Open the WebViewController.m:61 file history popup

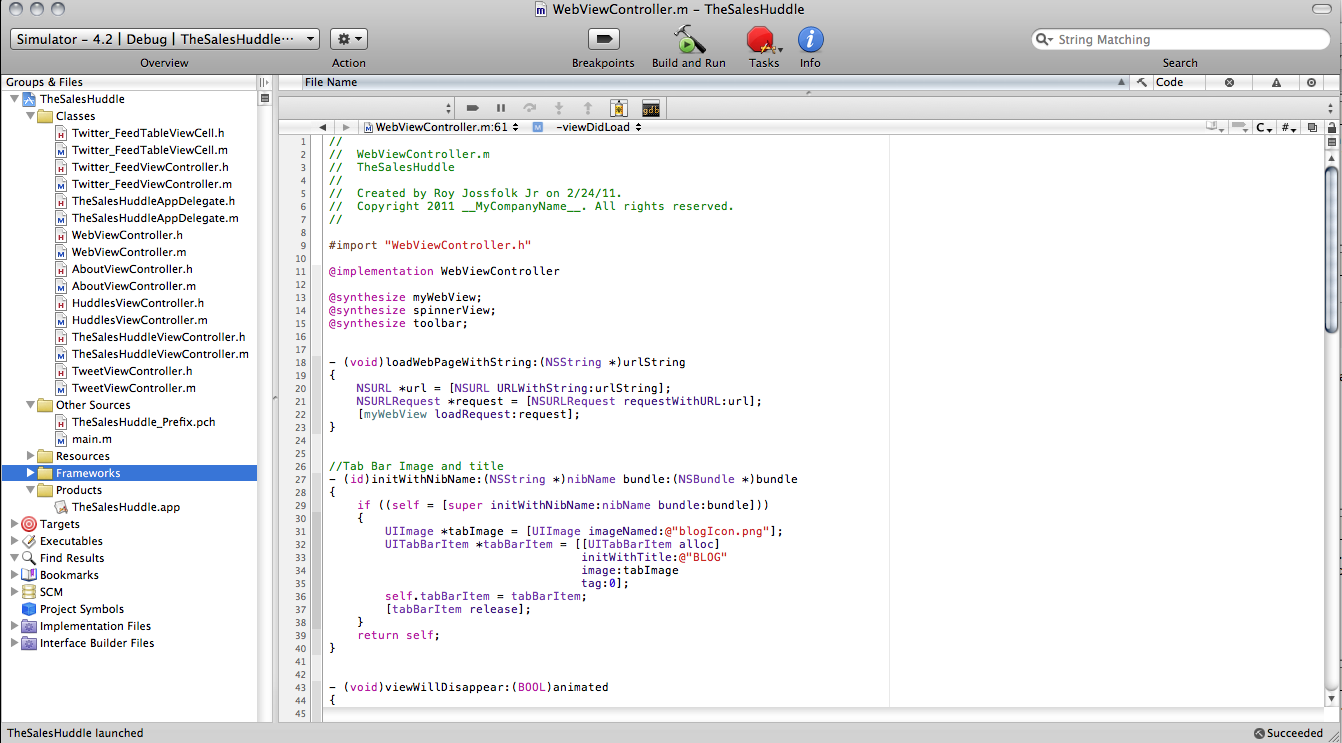click(x=440, y=127)
